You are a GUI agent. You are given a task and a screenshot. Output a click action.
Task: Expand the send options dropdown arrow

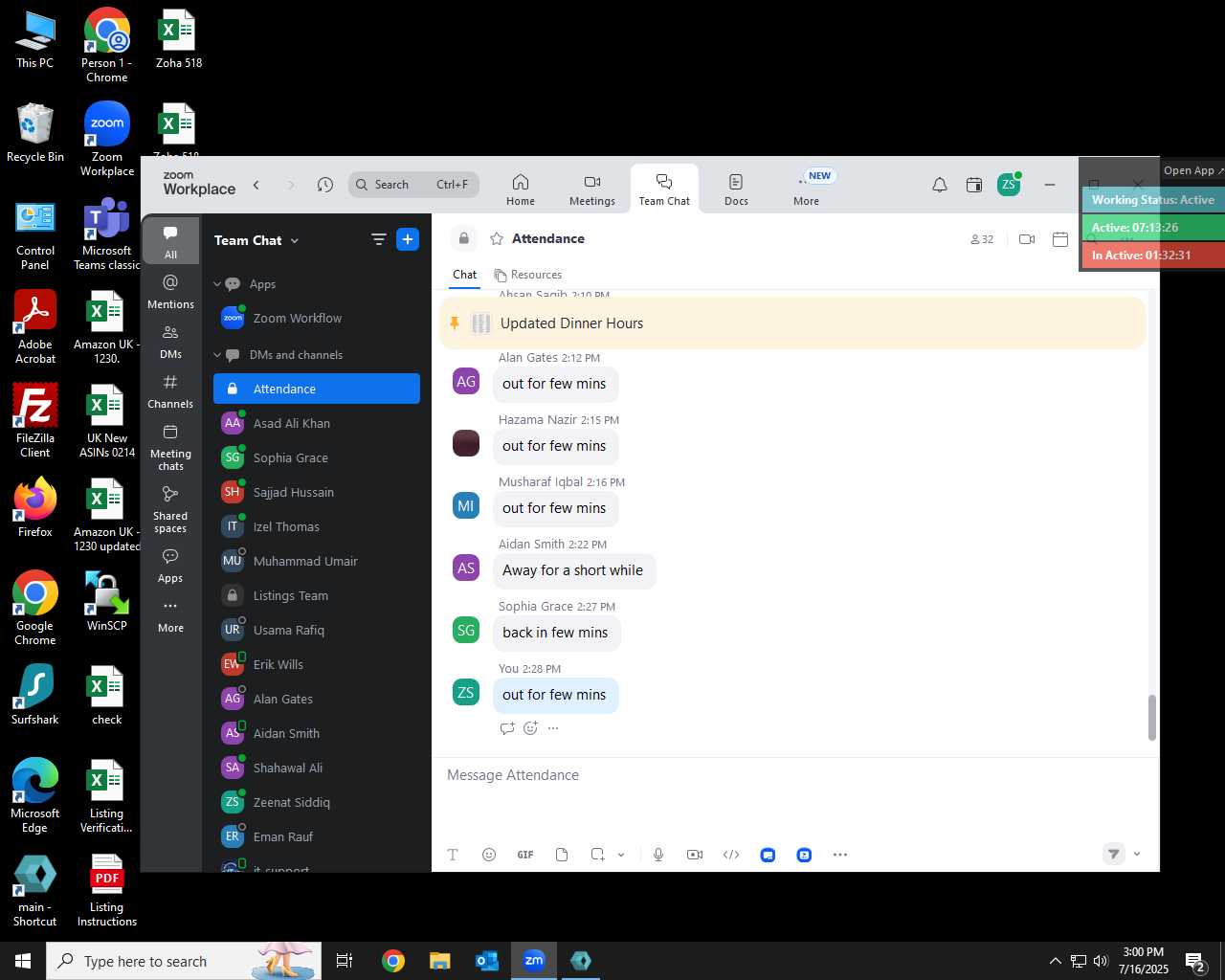(1137, 854)
